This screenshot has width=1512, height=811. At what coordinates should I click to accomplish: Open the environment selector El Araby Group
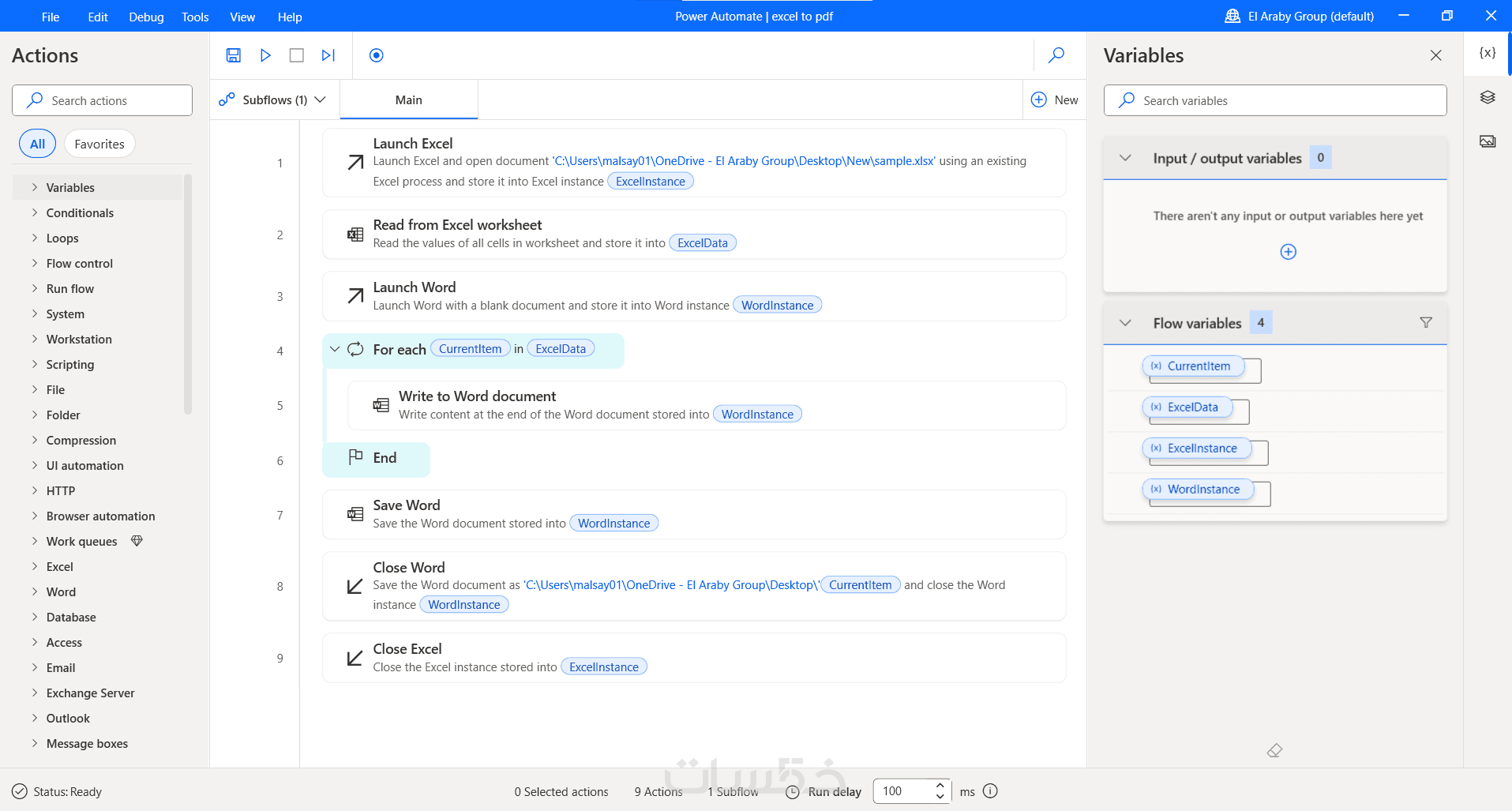[x=1300, y=16]
